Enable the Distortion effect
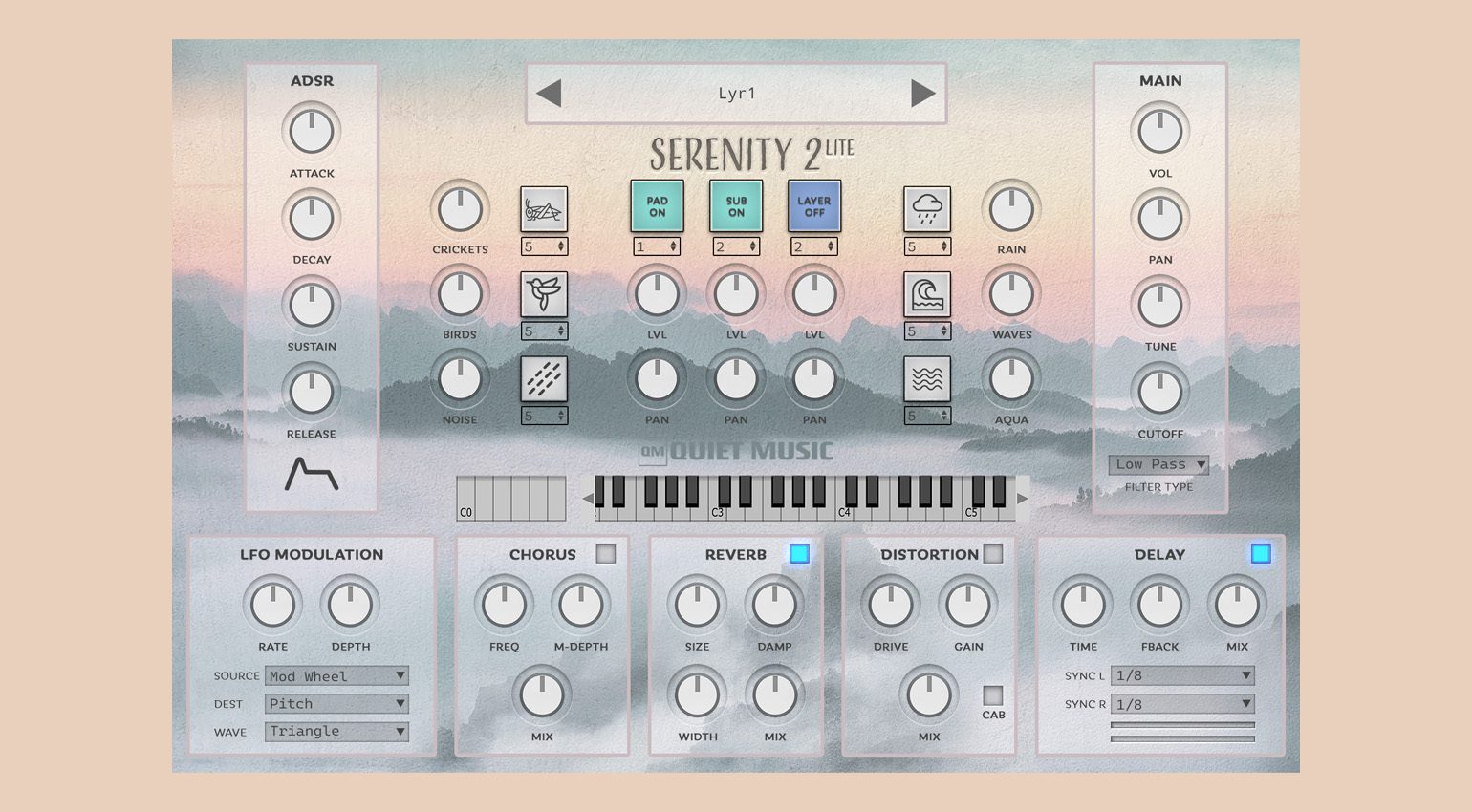The width and height of the screenshot is (1472, 812). (993, 553)
